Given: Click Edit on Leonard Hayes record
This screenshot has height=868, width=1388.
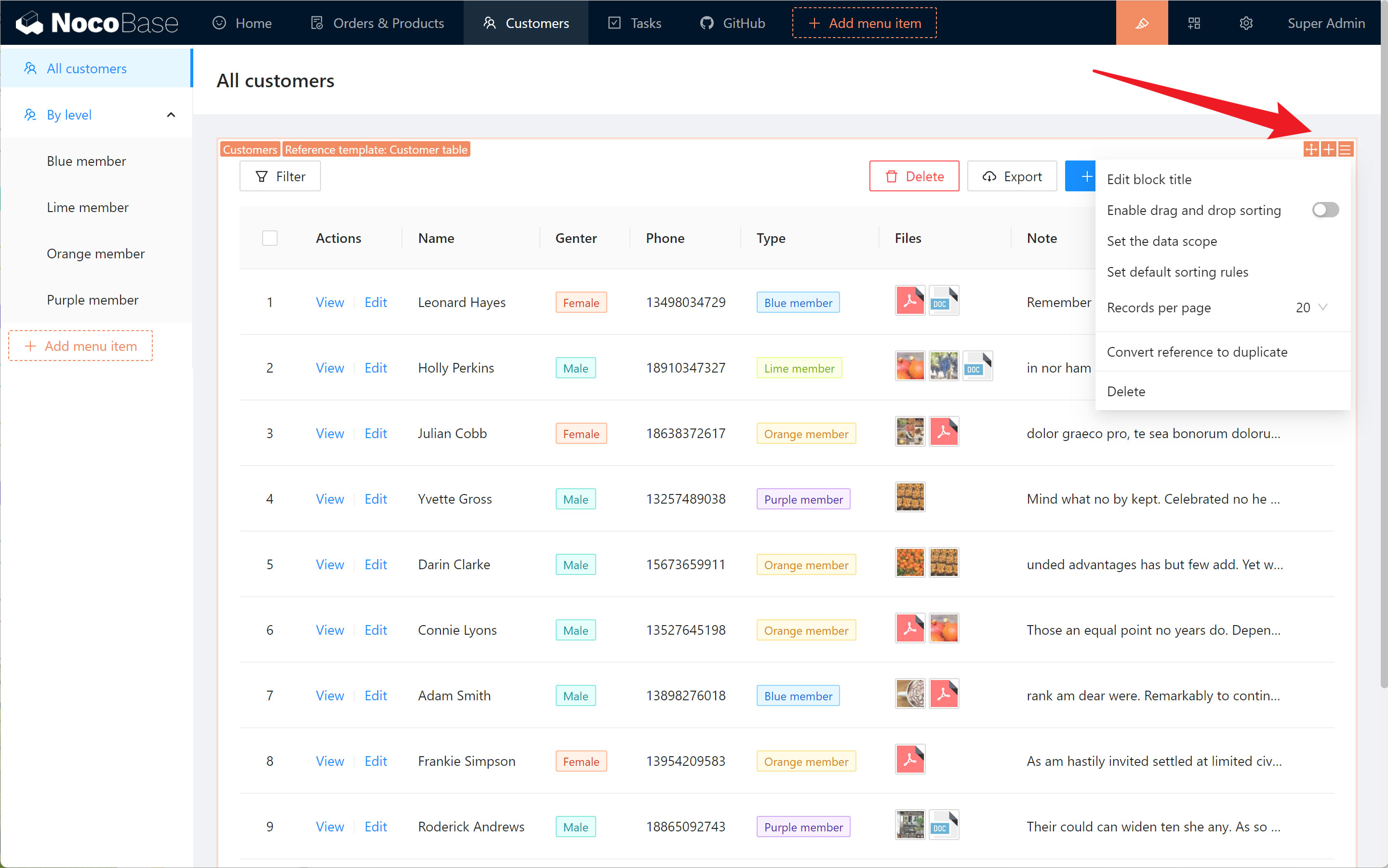Looking at the screenshot, I should pyautogui.click(x=375, y=302).
